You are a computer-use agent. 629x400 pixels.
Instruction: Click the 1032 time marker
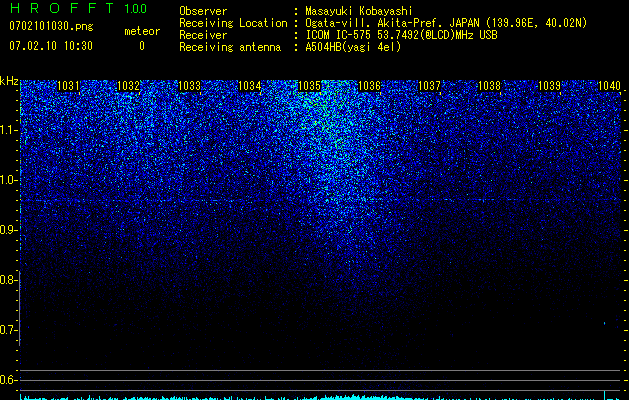(128, 86)
